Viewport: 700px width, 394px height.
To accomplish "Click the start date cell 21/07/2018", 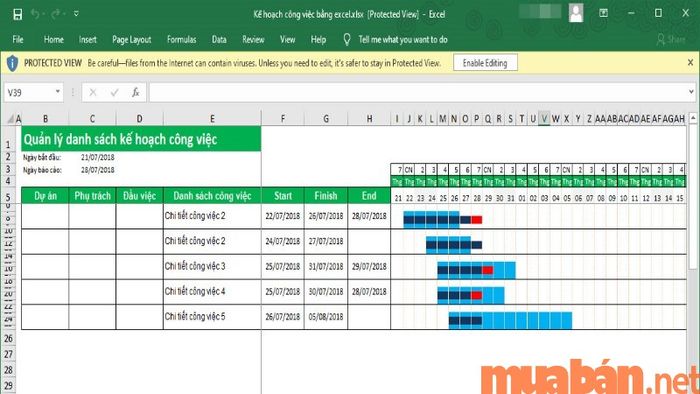I will [x=97, y=158].
